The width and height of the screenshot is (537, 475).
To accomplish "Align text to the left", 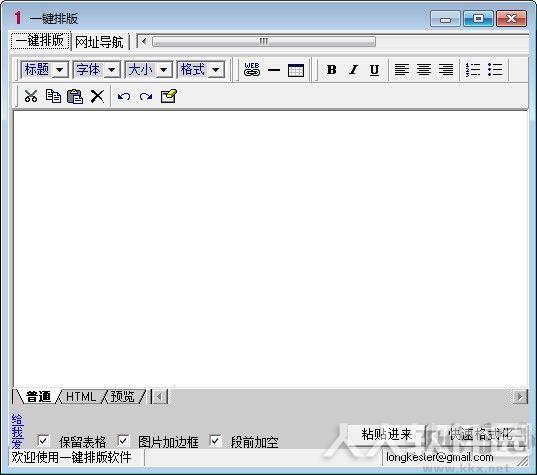I will pos(401,70).
